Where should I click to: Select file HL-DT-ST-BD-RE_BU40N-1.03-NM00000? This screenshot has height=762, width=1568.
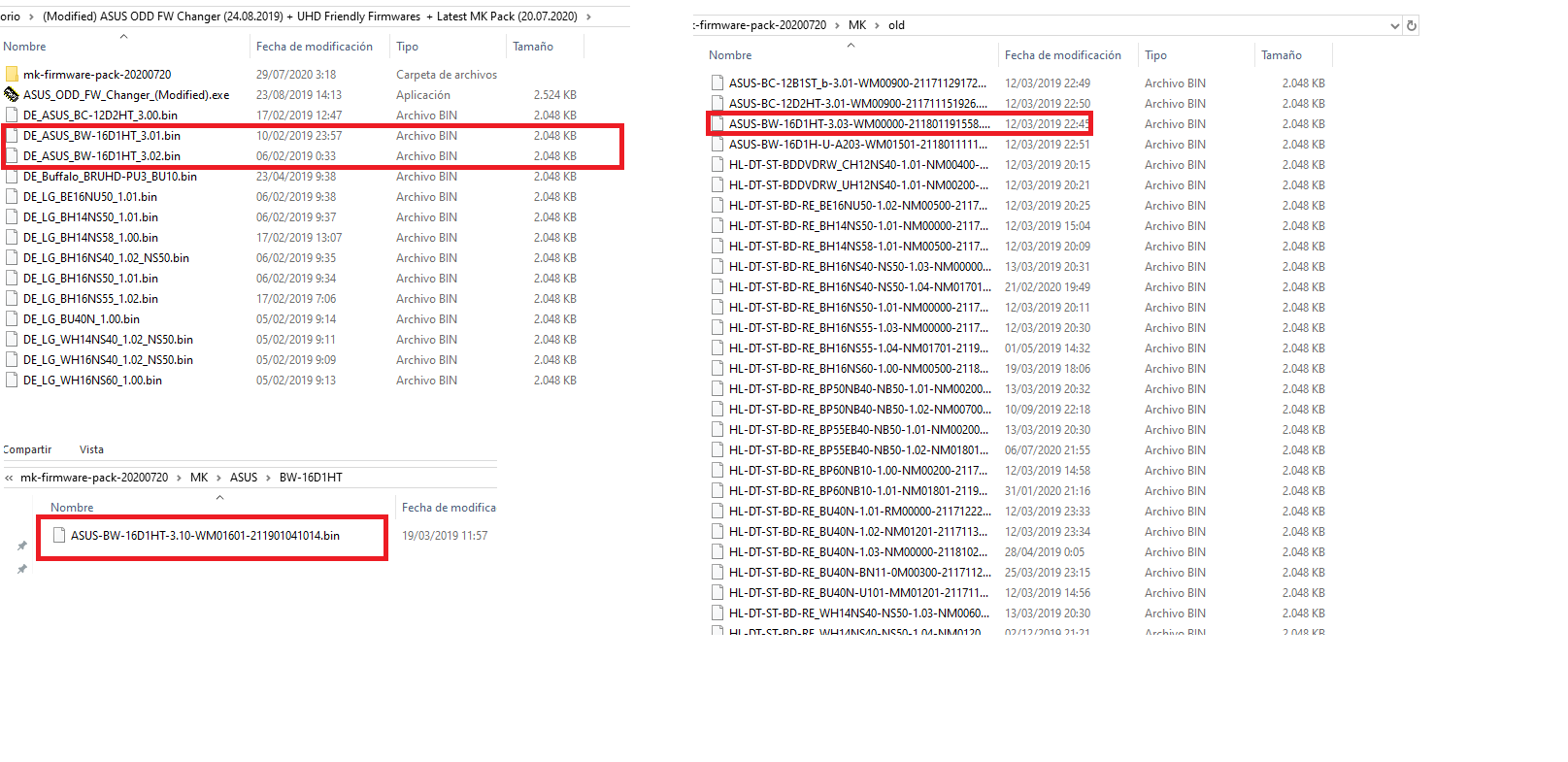pos(858,551)
